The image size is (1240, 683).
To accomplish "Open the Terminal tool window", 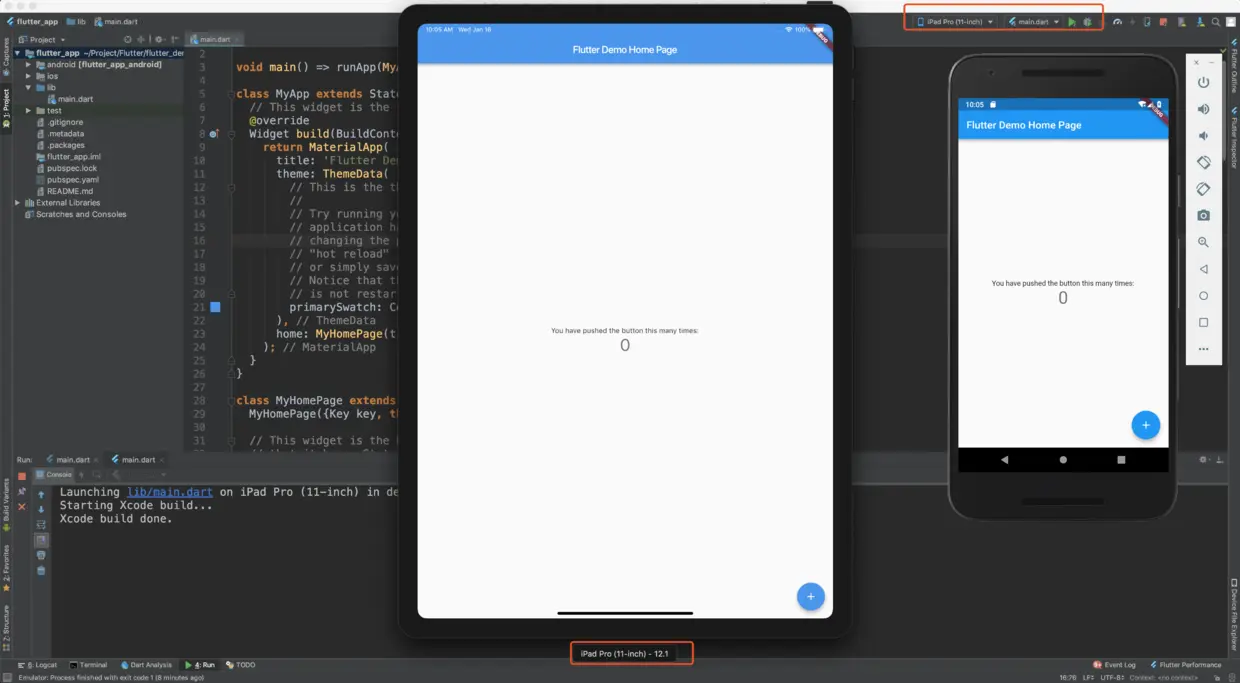I will pos(88,665).
